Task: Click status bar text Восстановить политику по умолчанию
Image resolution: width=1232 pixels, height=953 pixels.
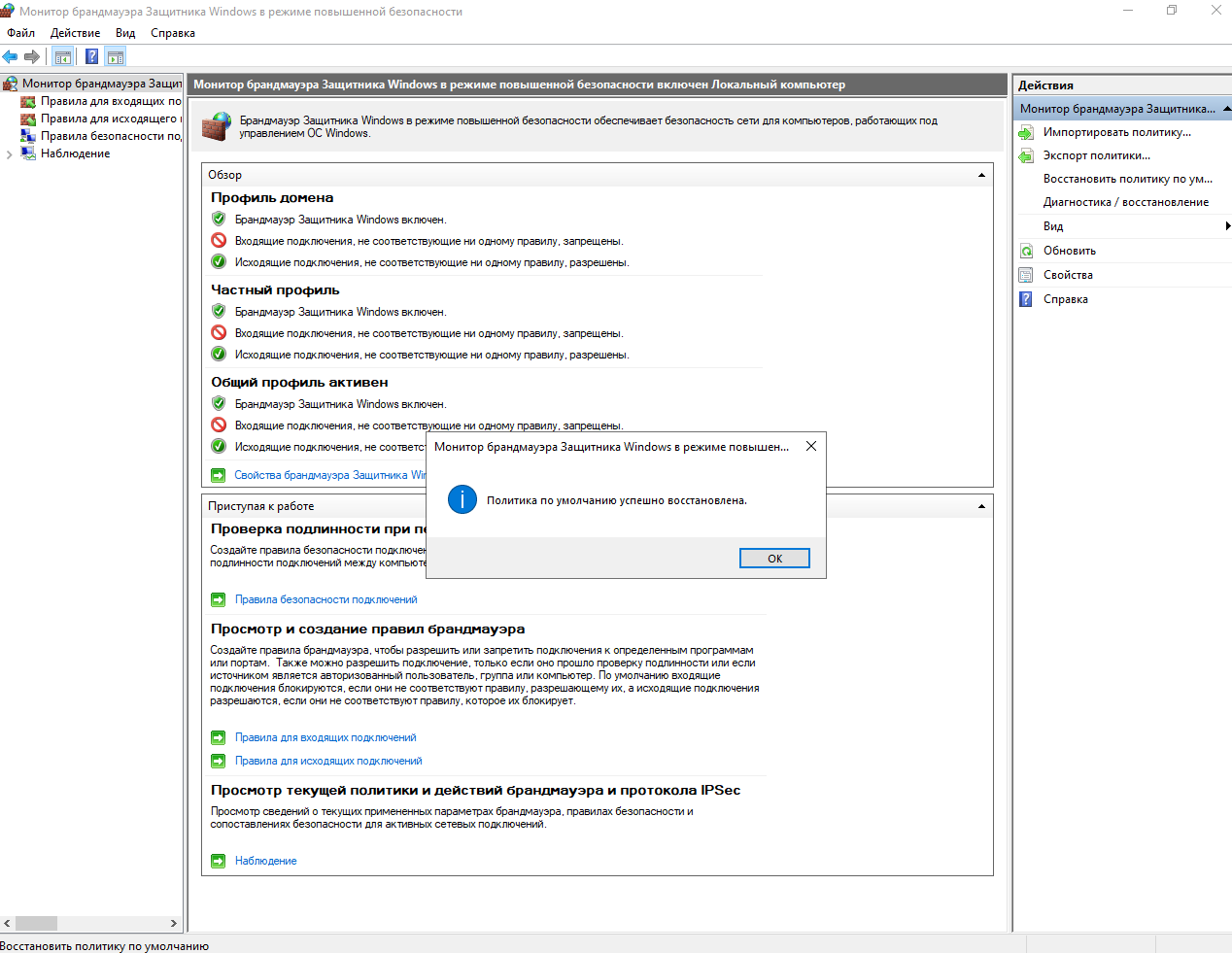Action: tap(105, 945)
